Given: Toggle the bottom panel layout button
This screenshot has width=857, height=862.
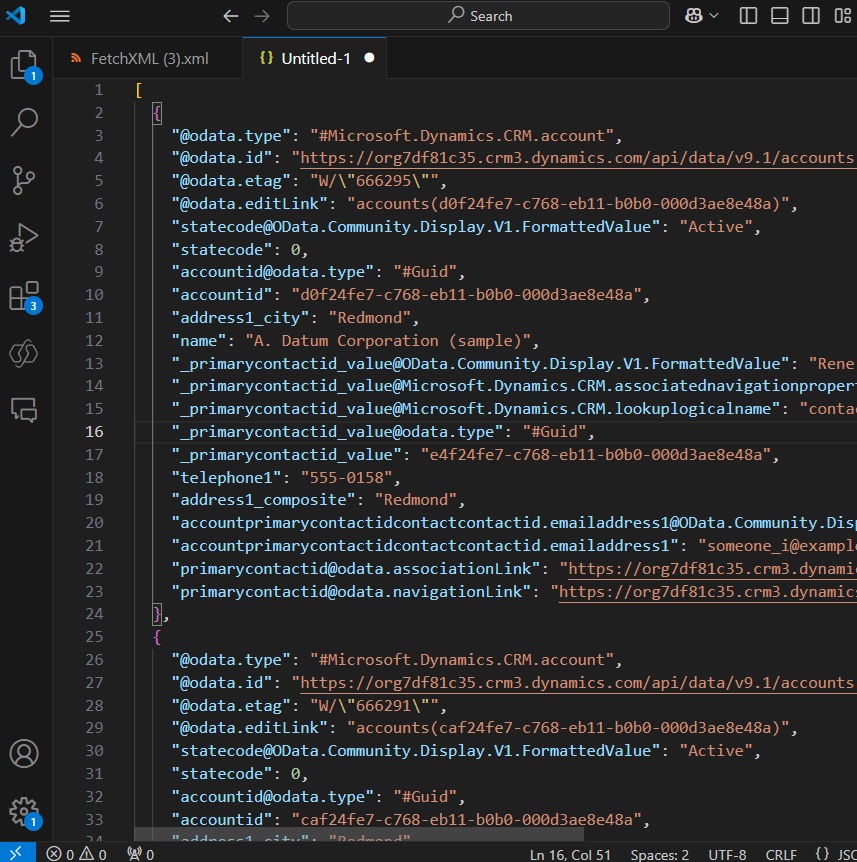Looking at the screenshot, I should (x=779, y=15).
